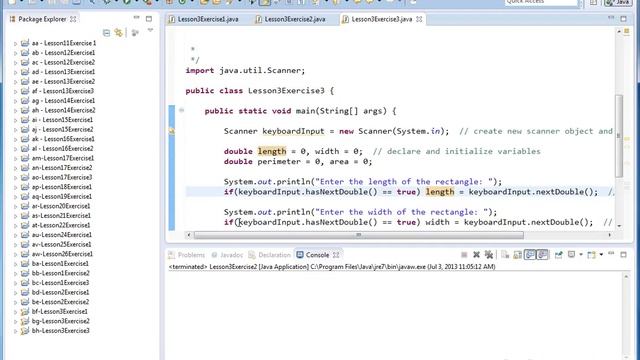
Task: Maximize the Package Explorer view
Action: 149,19
